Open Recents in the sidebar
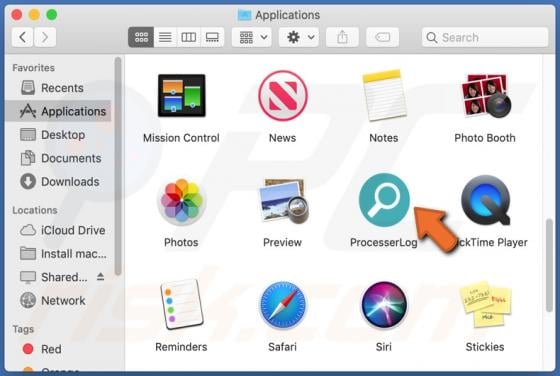 (58, 88)
